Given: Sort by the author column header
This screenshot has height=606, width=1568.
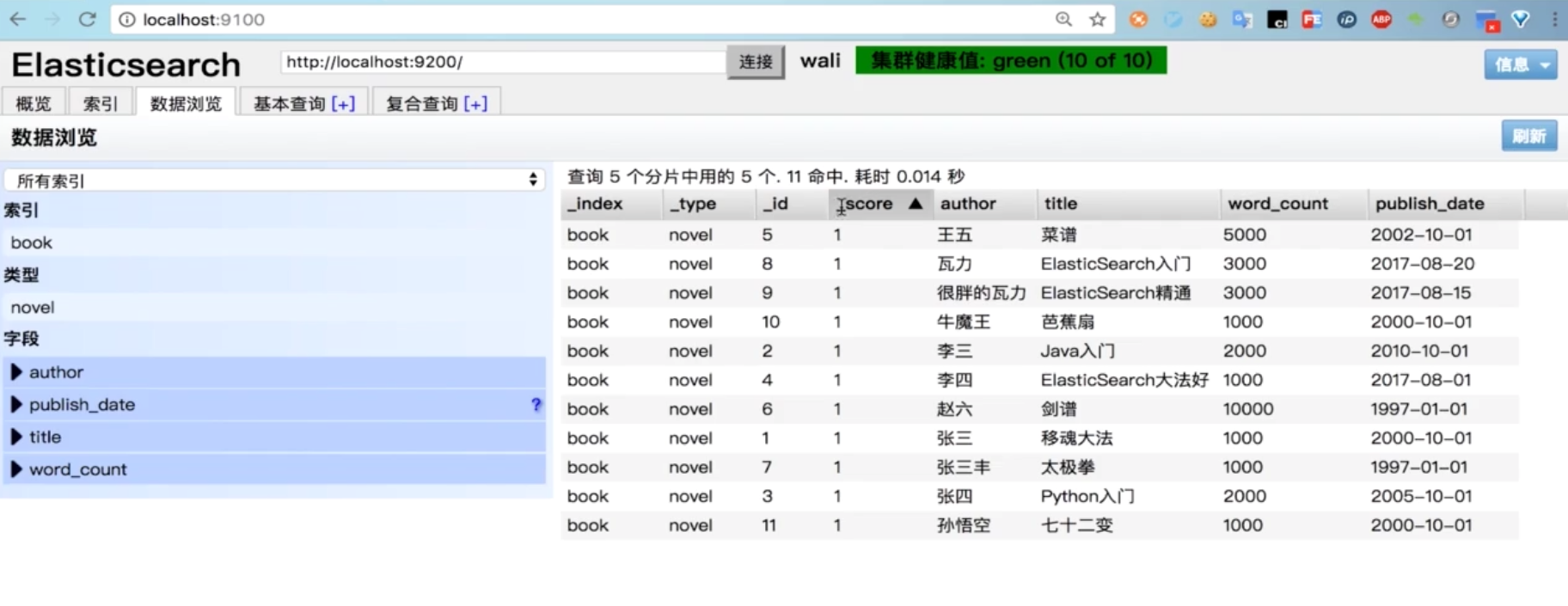Looking at the screenshot, I should pos(984,204).
